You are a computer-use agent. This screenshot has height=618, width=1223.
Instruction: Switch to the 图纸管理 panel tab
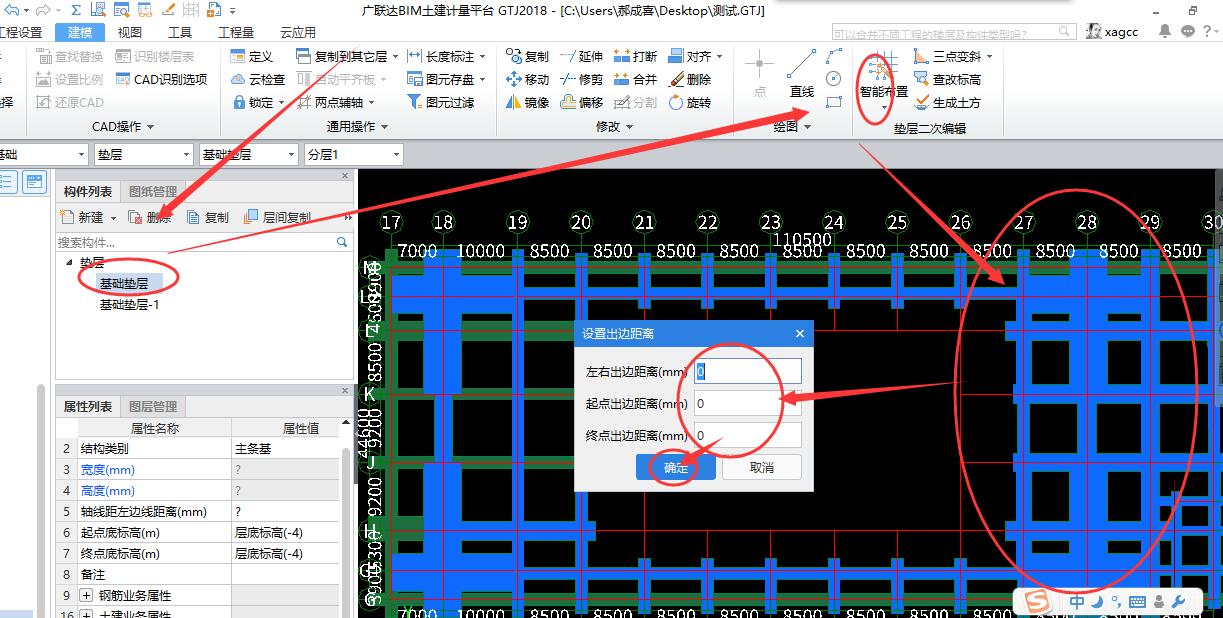coord(153,192)
